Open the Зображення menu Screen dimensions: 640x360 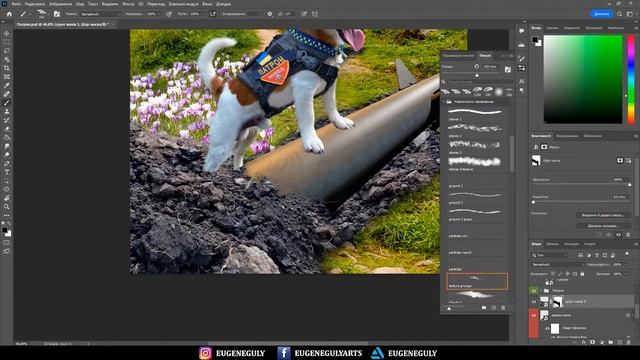coord(60,4)
